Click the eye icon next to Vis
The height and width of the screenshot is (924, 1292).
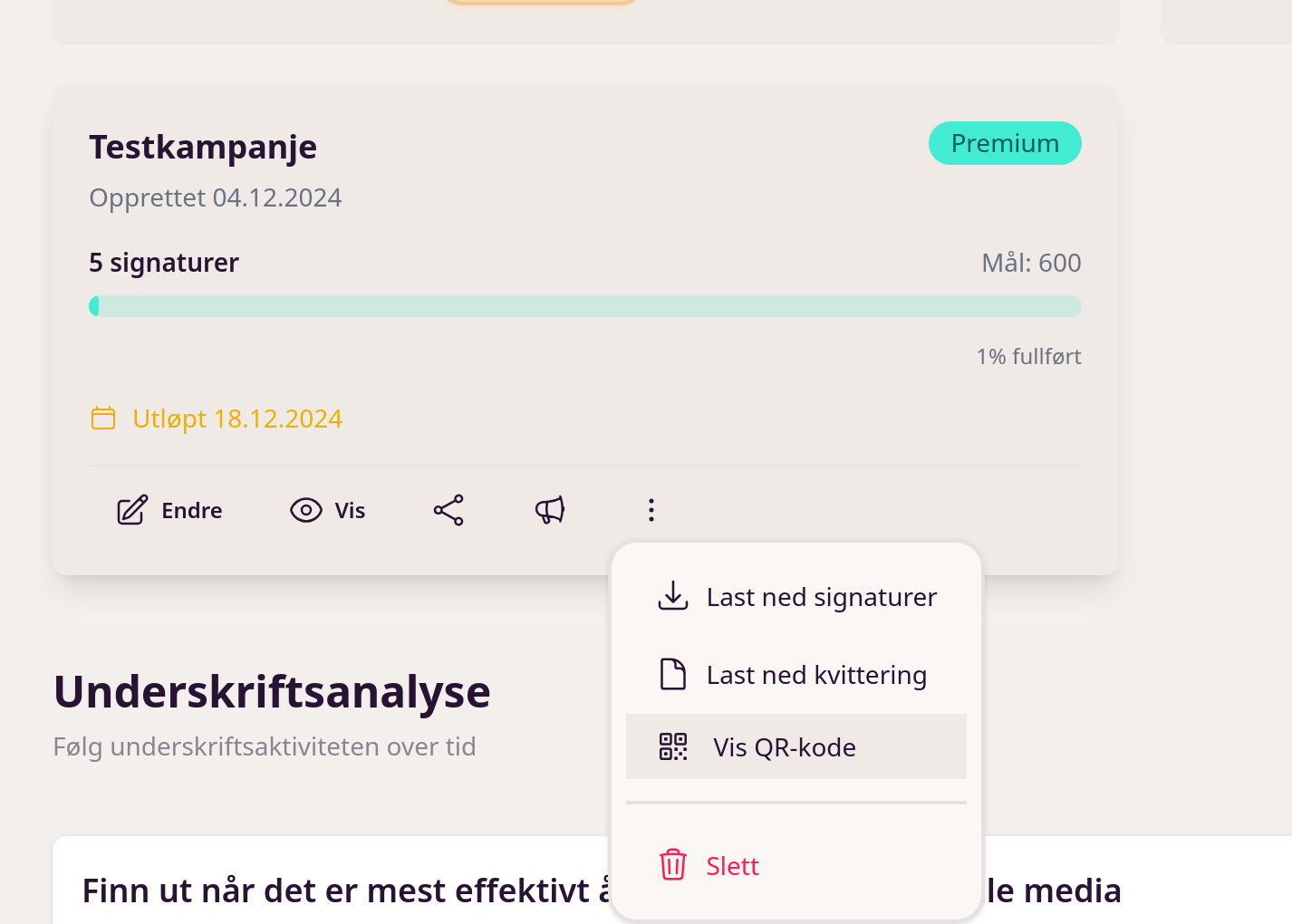tap(306, 510)
